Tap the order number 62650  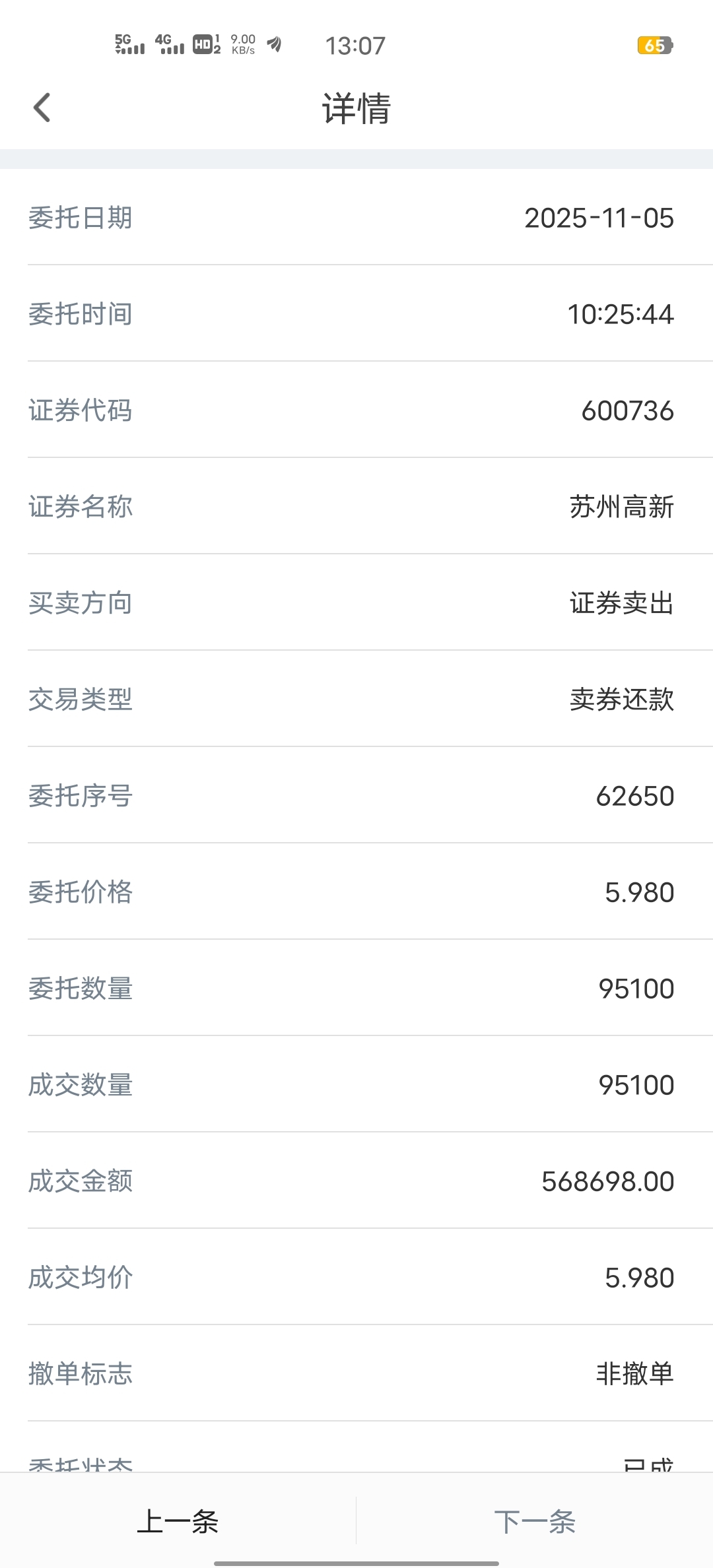tap(634, 796)
